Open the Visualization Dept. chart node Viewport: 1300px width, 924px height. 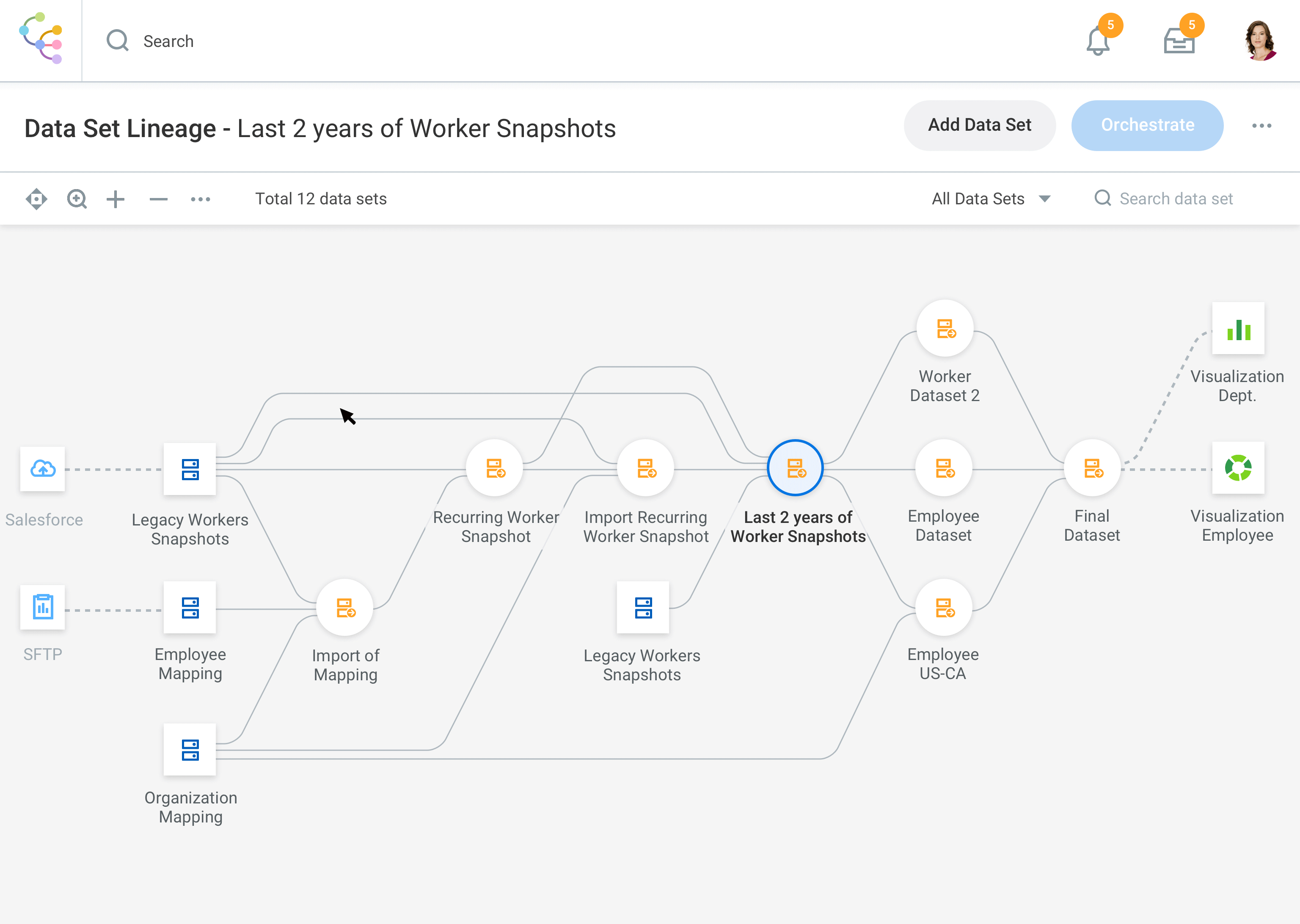[1238, 328]
